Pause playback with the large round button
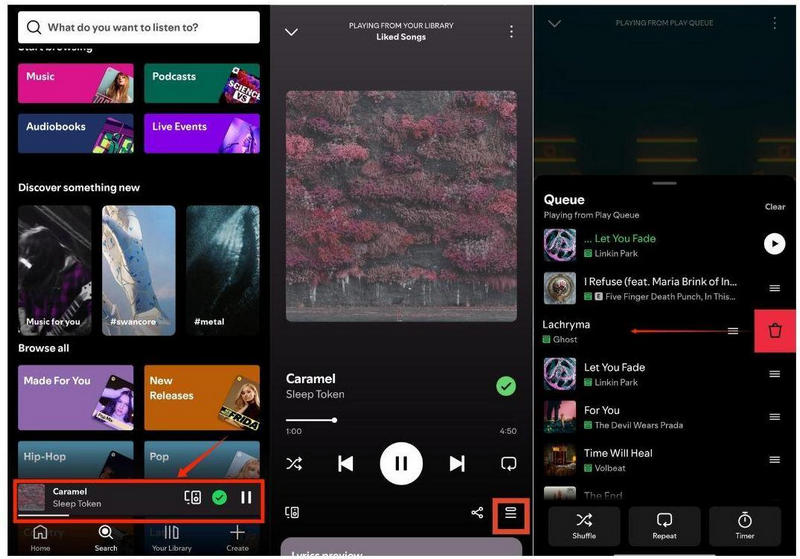 (401, 463)
